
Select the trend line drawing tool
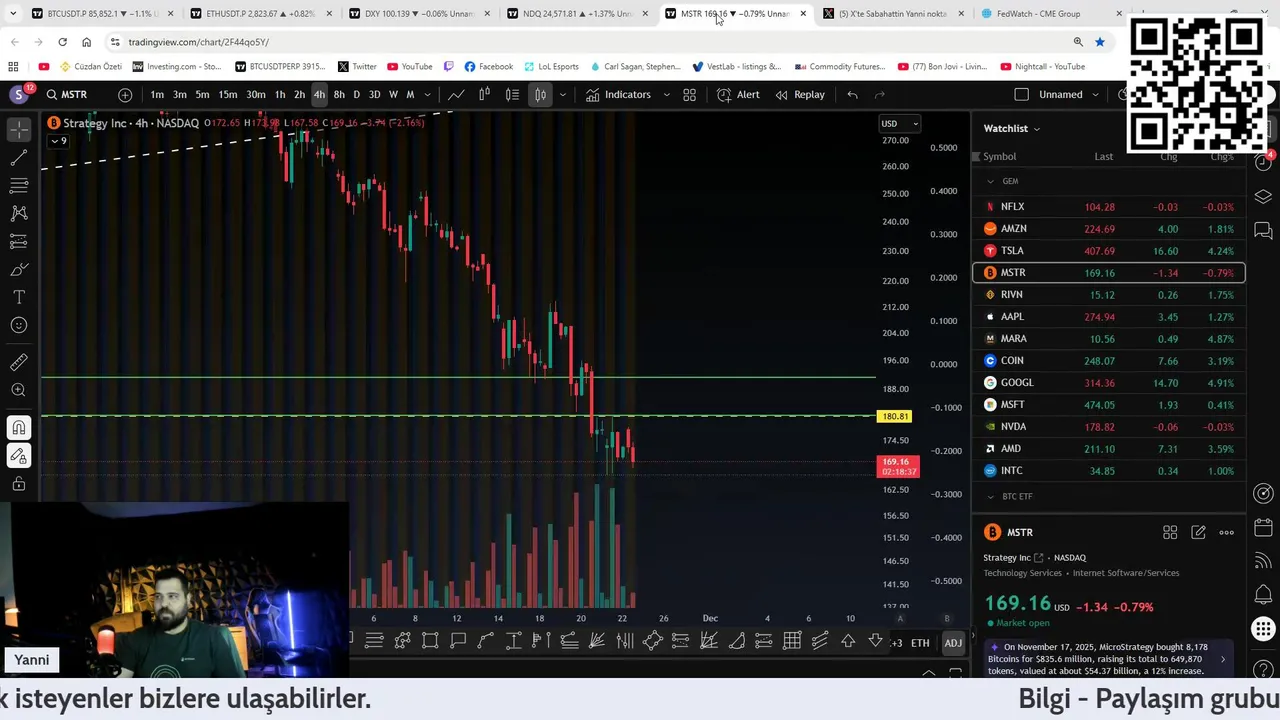click(x=19, y=158)
